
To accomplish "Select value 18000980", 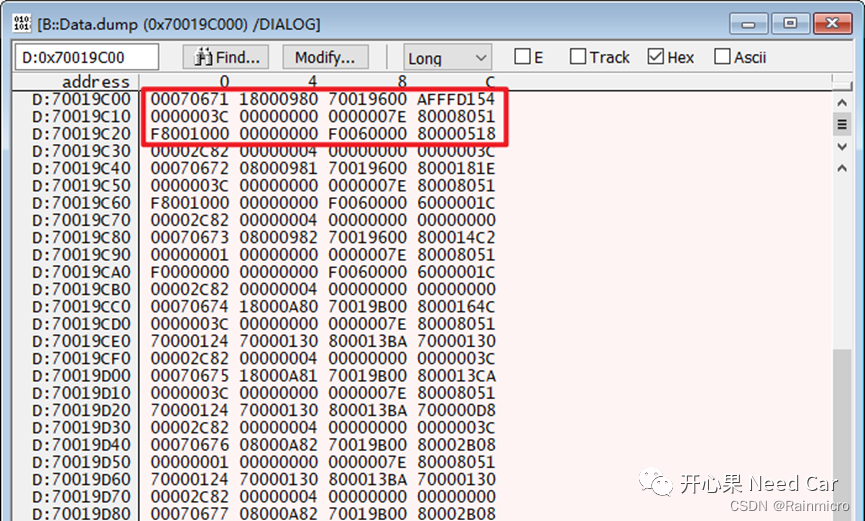I will point(279,99).
